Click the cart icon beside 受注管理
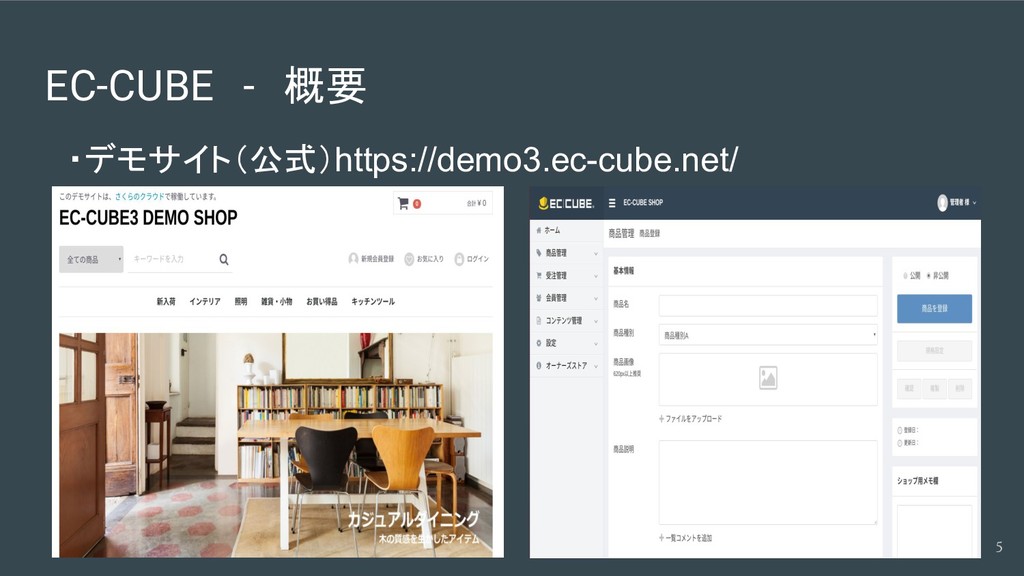 point(539,276)
